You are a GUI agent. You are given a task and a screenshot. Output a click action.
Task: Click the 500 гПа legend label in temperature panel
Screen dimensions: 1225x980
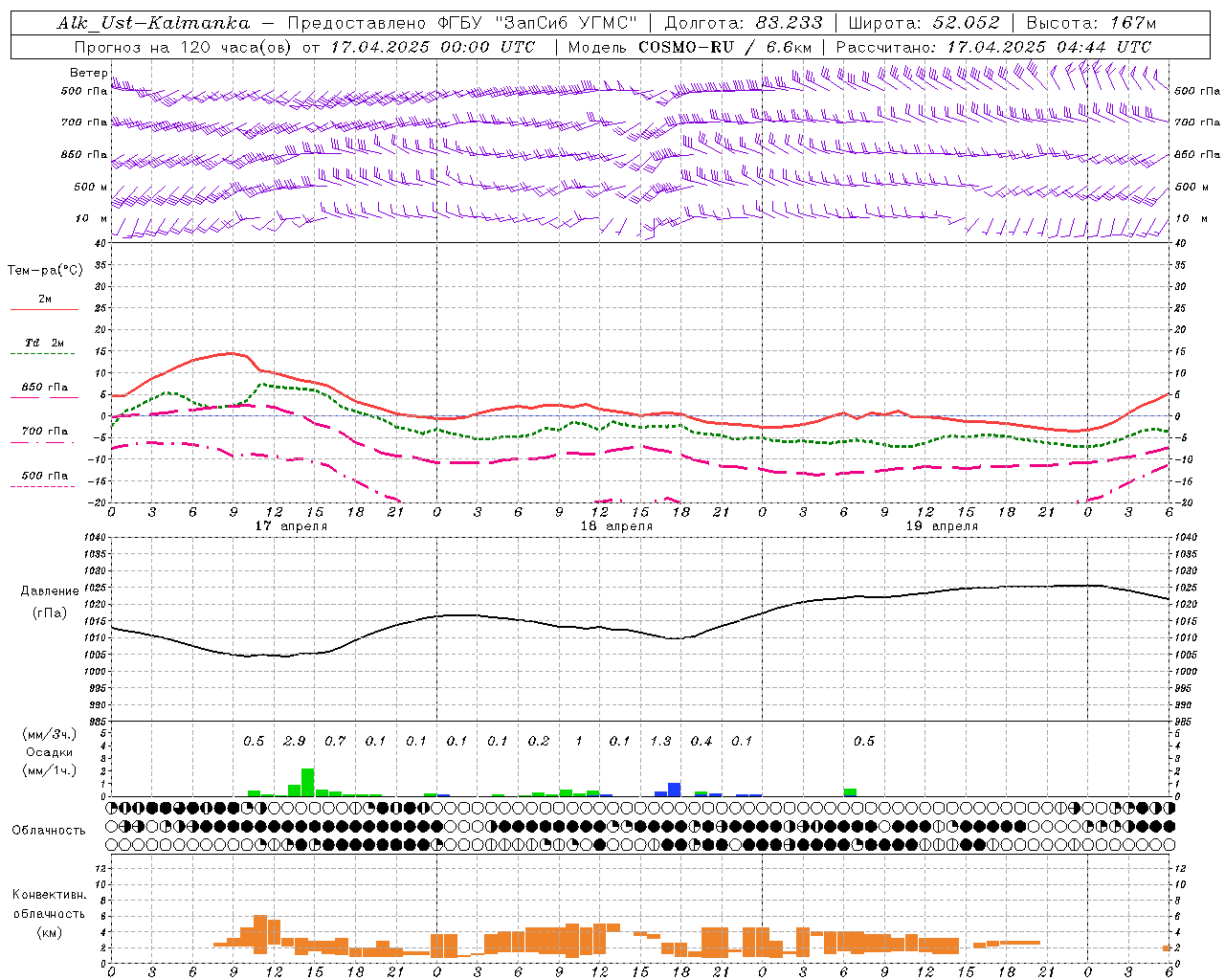pos(45,476)
